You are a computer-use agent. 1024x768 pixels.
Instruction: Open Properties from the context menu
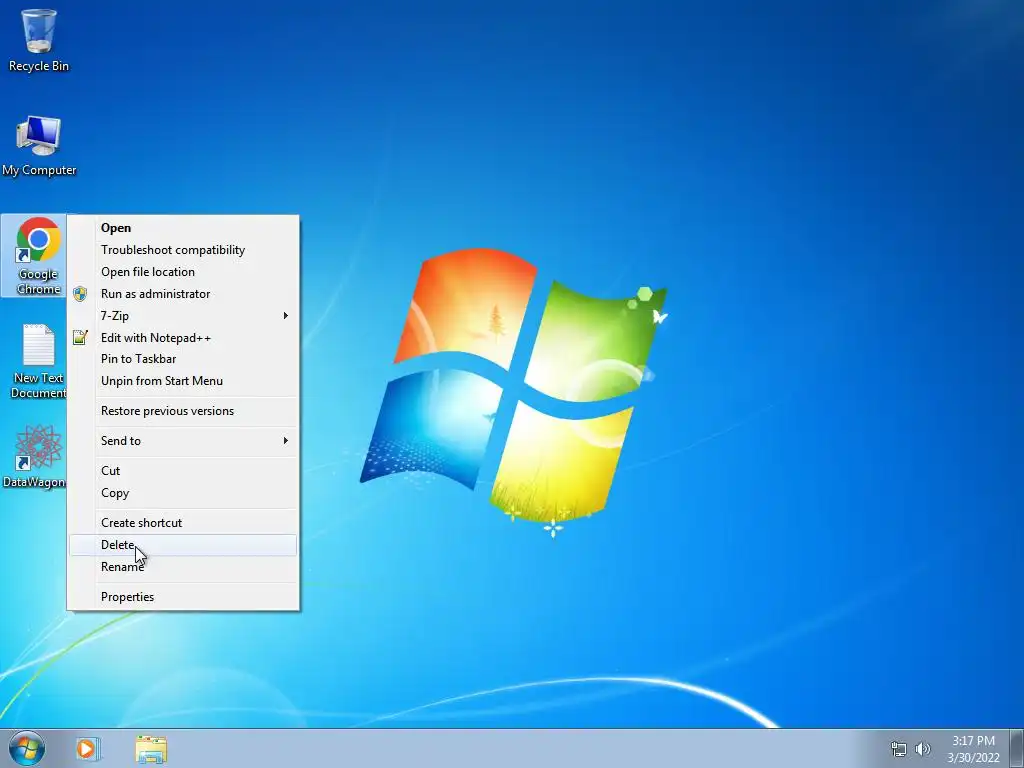(183, 597)
